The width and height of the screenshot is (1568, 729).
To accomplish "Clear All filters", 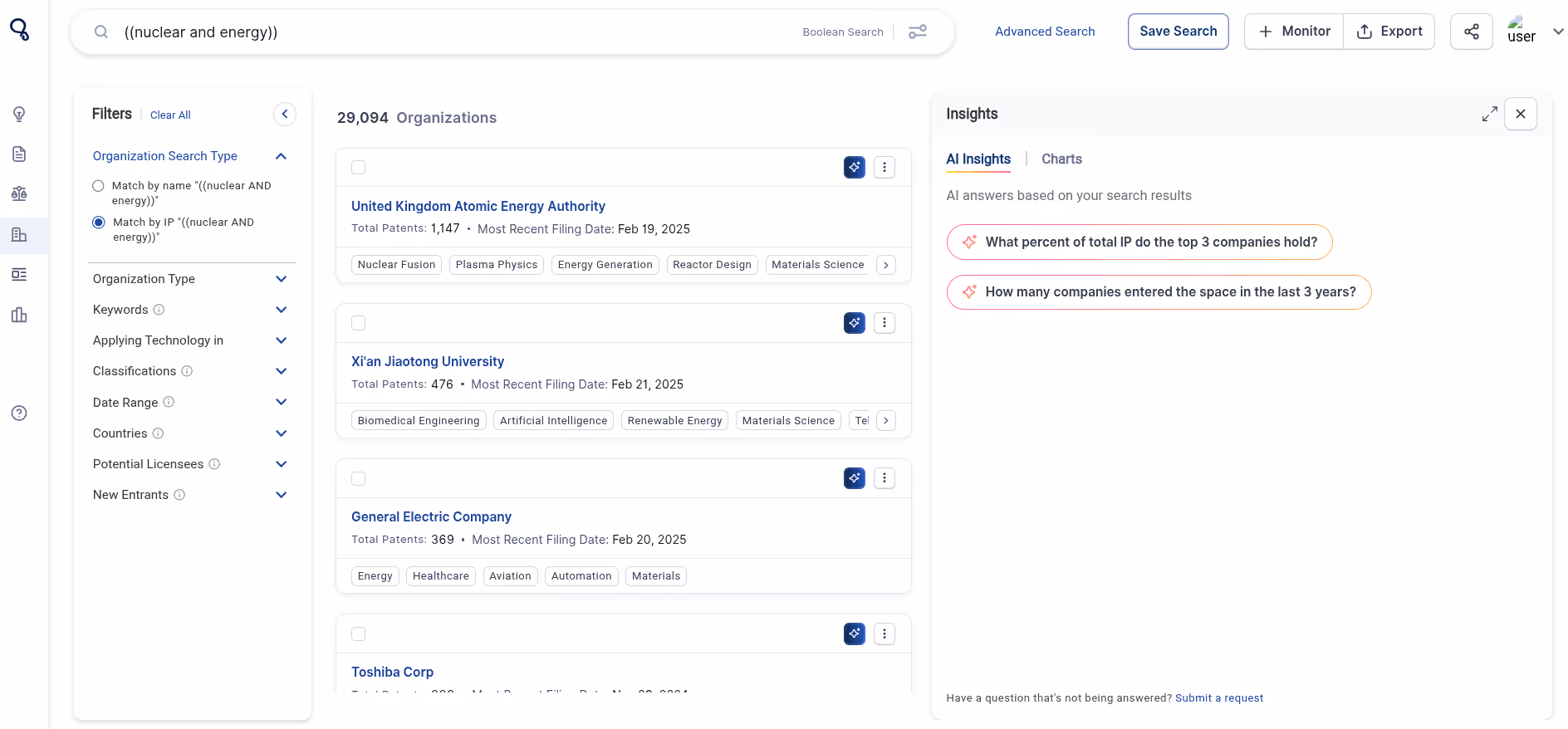I will coord(170,115).
